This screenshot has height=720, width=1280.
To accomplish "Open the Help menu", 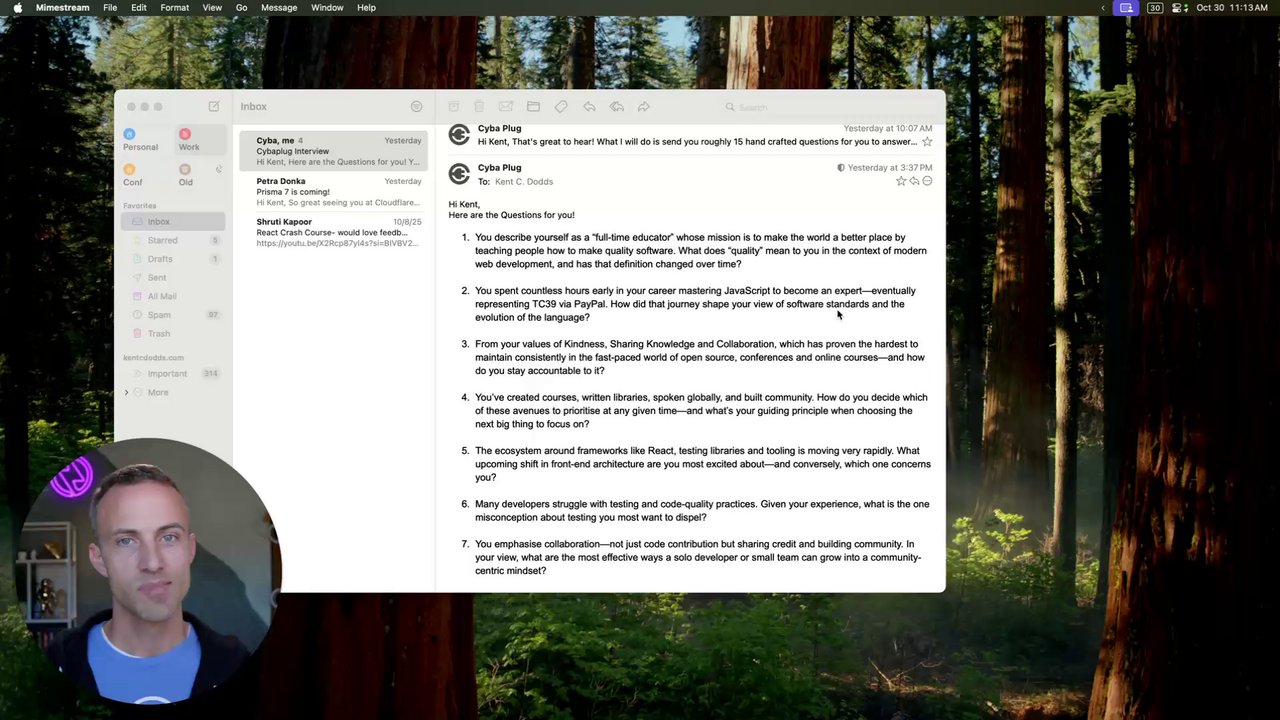I will point(367,7).
